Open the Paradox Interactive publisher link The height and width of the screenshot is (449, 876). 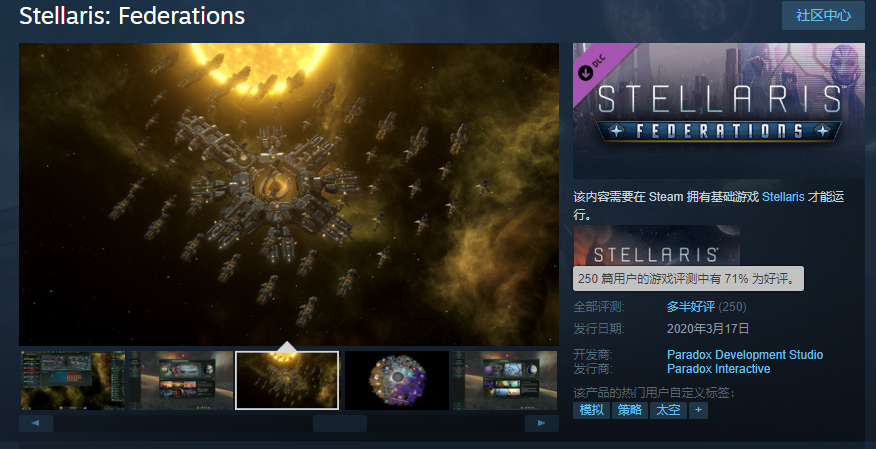[x=718, y=369]
